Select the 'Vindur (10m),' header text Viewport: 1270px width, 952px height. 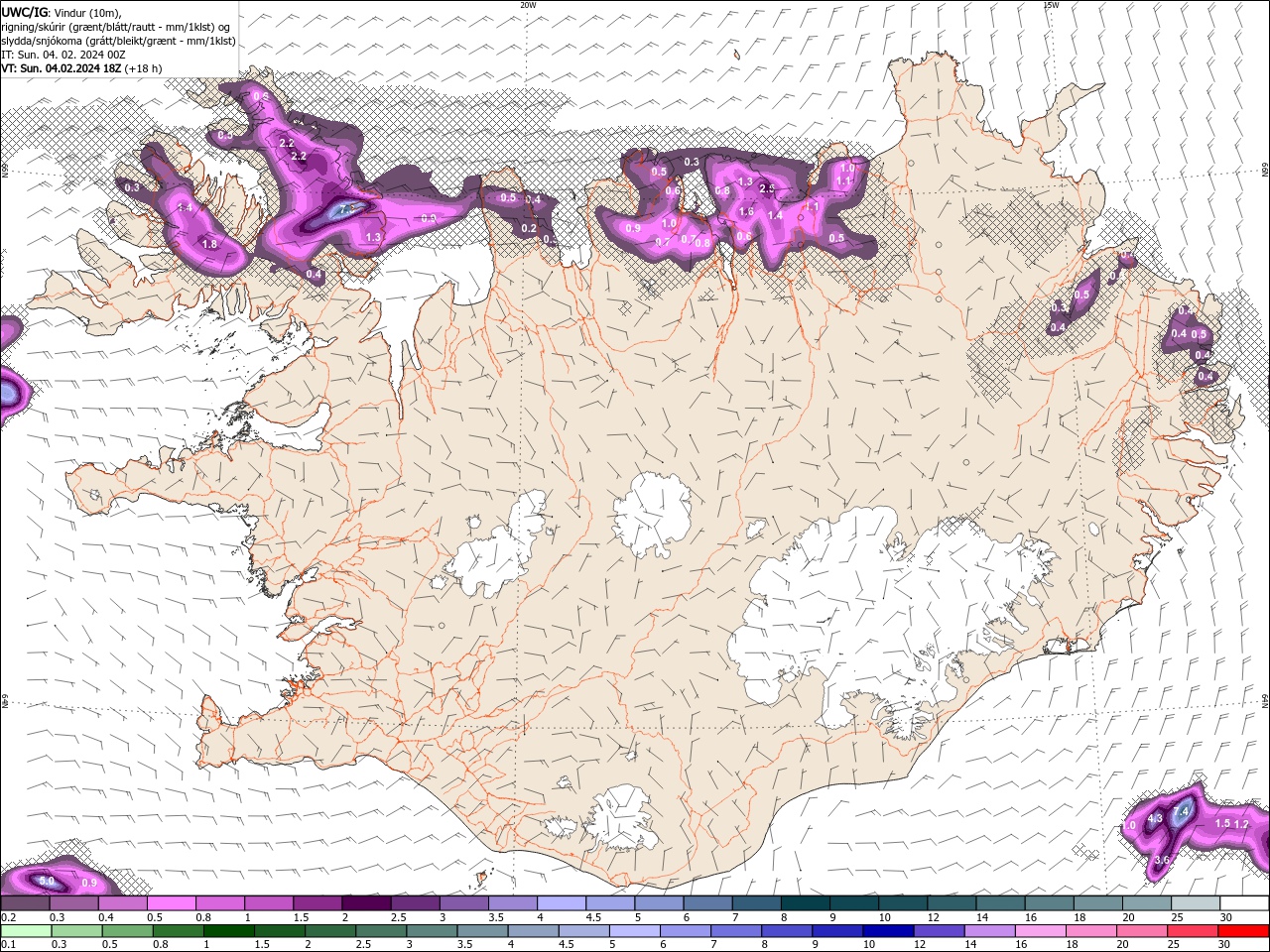(88, 12)
